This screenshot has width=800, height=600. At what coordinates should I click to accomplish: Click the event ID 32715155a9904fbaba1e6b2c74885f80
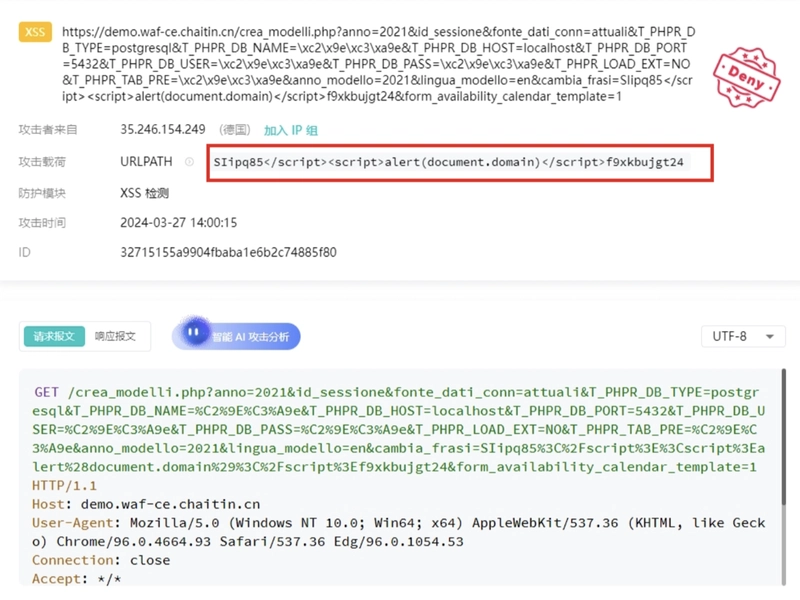[228, 252]
